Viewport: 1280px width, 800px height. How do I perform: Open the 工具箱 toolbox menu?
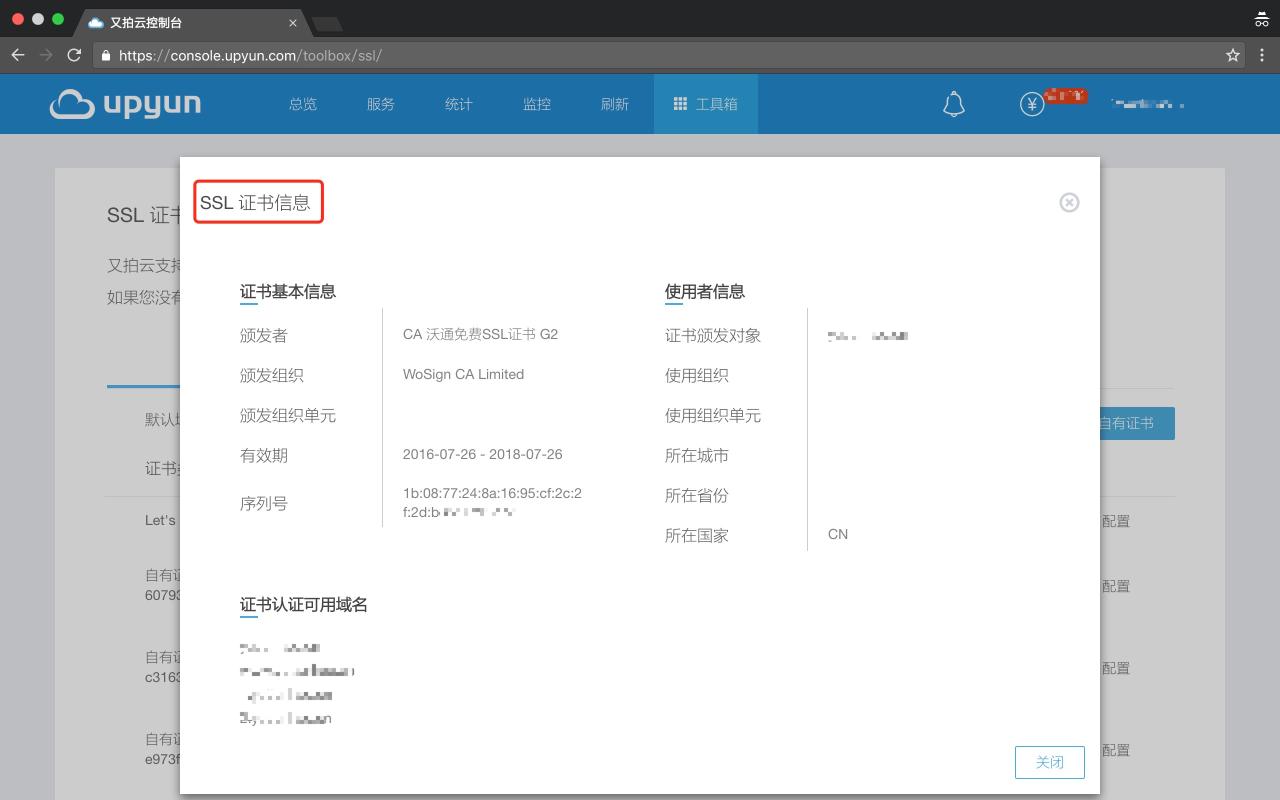[x=706, y=104]
